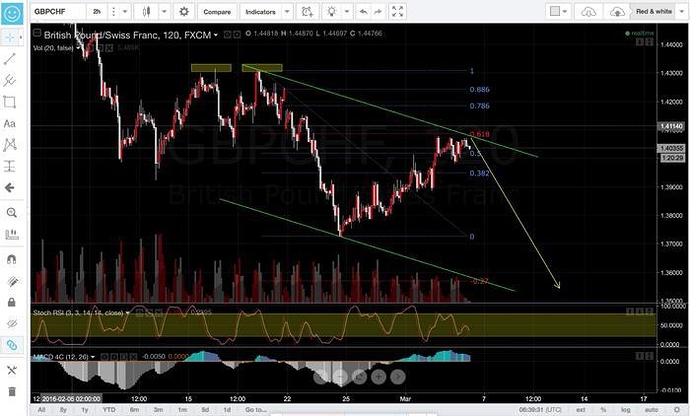The image size is (690, 416).
Task: Open chart properties gear icon
Action: click(184, 12)
